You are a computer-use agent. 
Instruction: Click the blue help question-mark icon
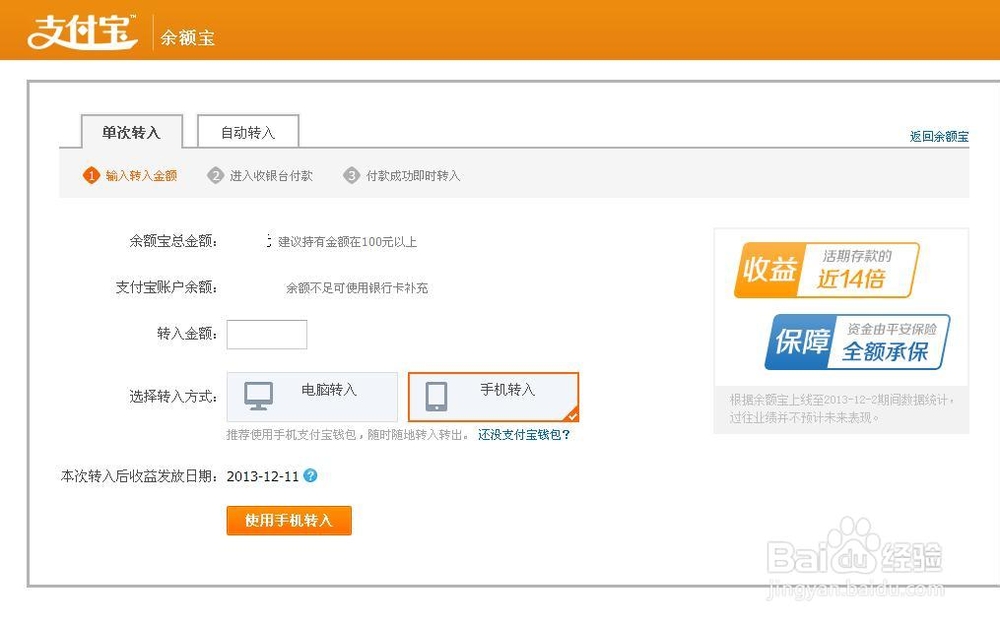click(310, 476)
